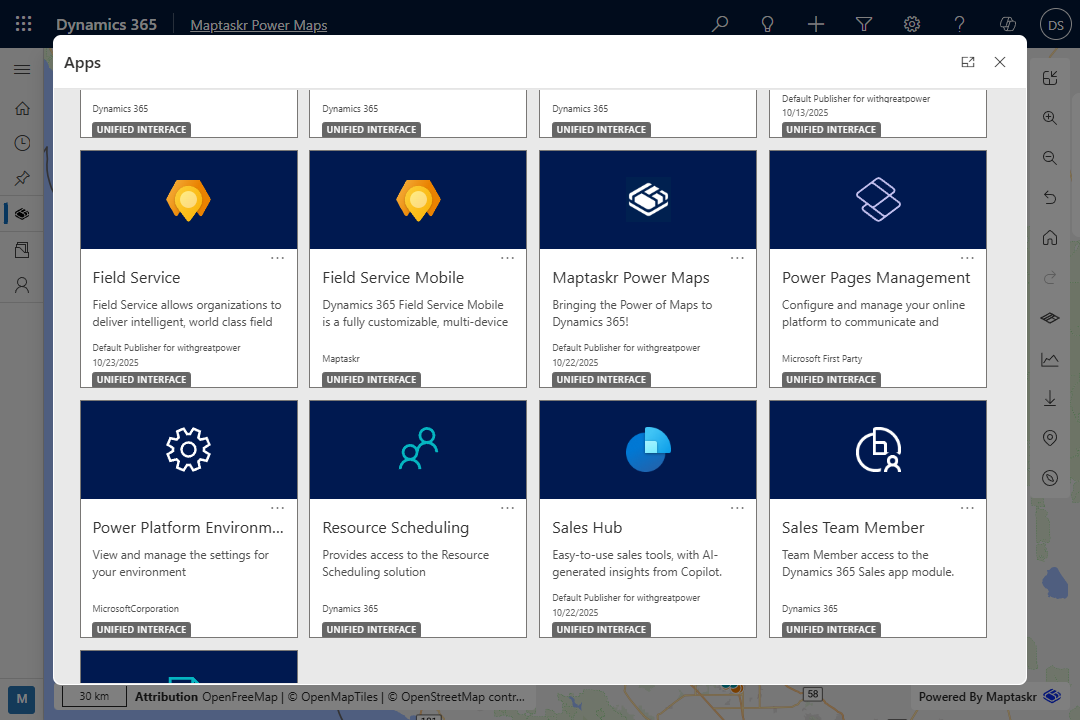Screen dimensions: 1080x720
Task: Click the Powered By Maptaskr logo
Action: (1052, 696)
